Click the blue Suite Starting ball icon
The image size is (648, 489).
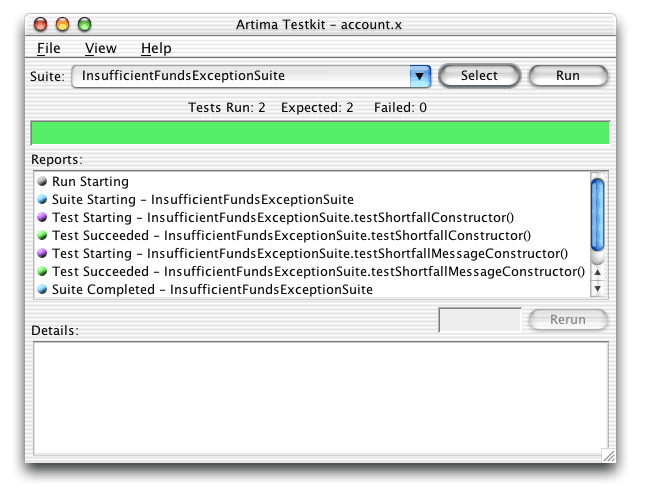coord(42,199)
